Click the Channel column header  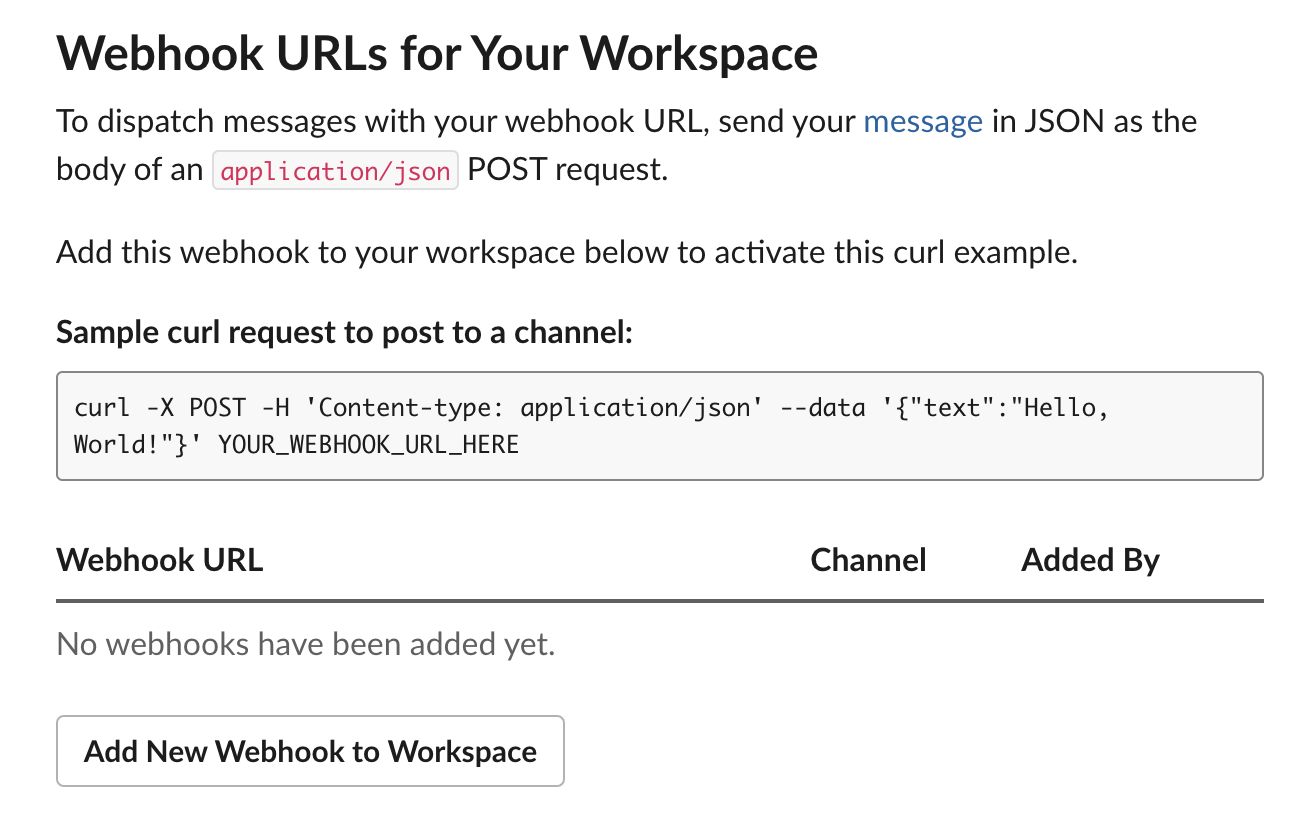point(868,559)
